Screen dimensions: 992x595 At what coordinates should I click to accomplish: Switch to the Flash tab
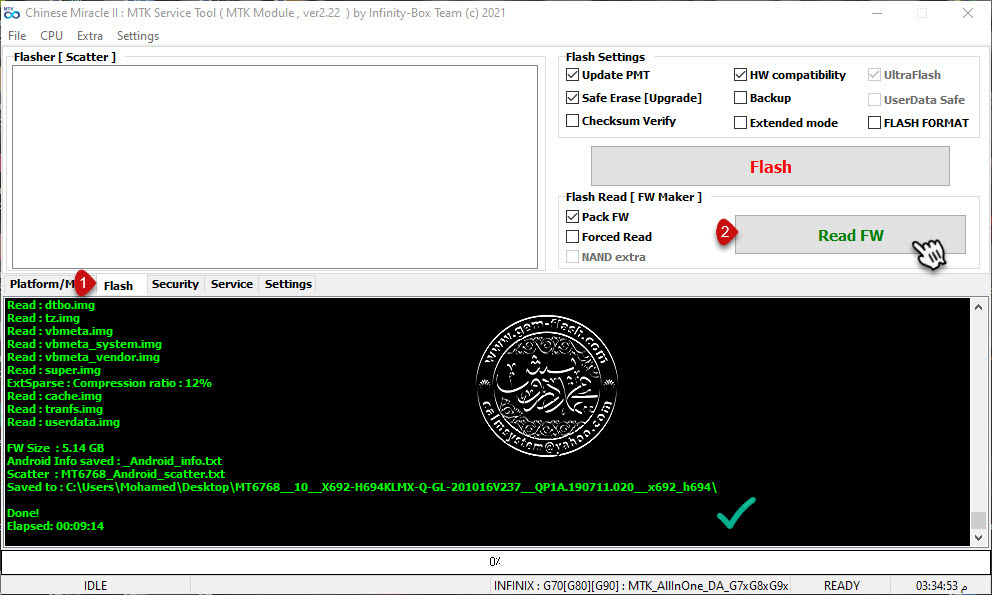click(118, 285)
